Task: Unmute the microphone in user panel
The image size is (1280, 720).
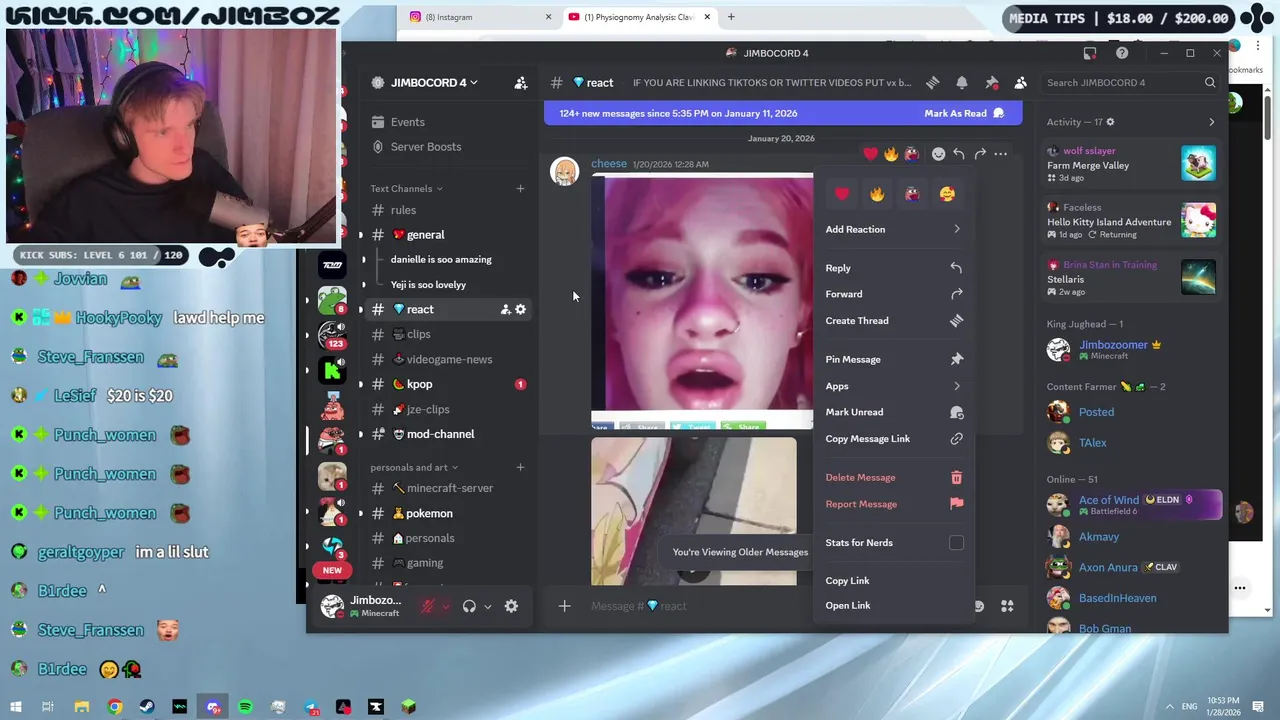Action: [428, 606]
